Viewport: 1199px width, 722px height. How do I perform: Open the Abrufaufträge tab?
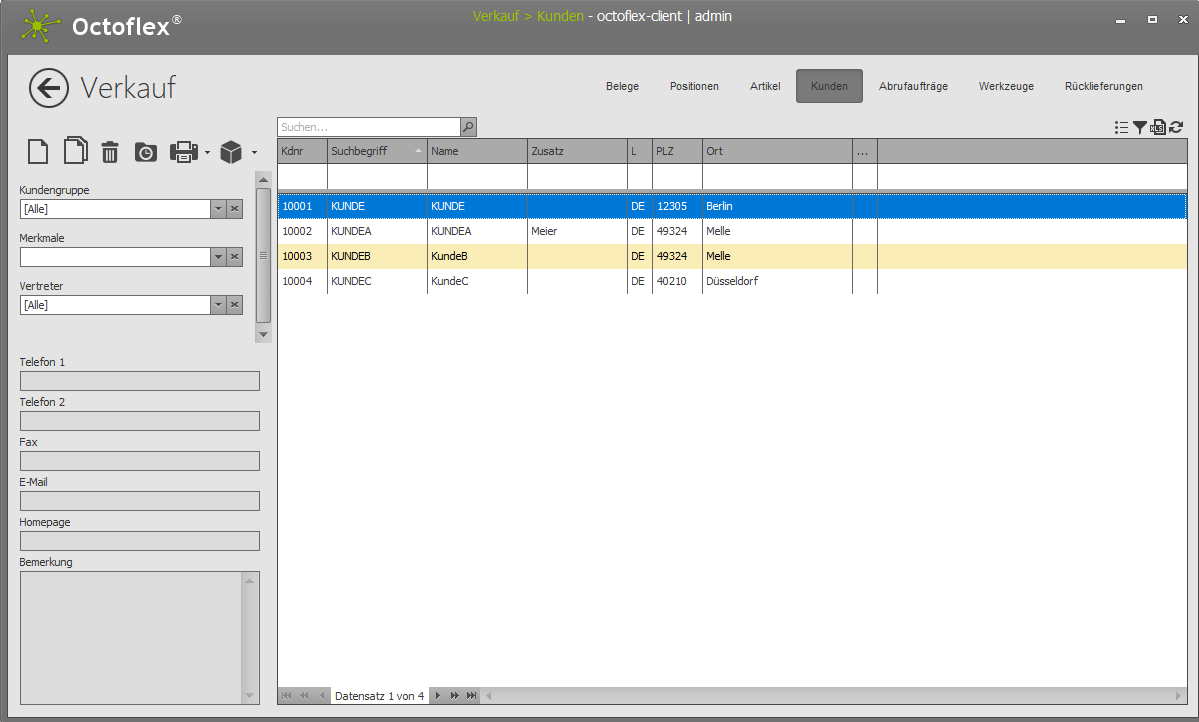[912, 86]
